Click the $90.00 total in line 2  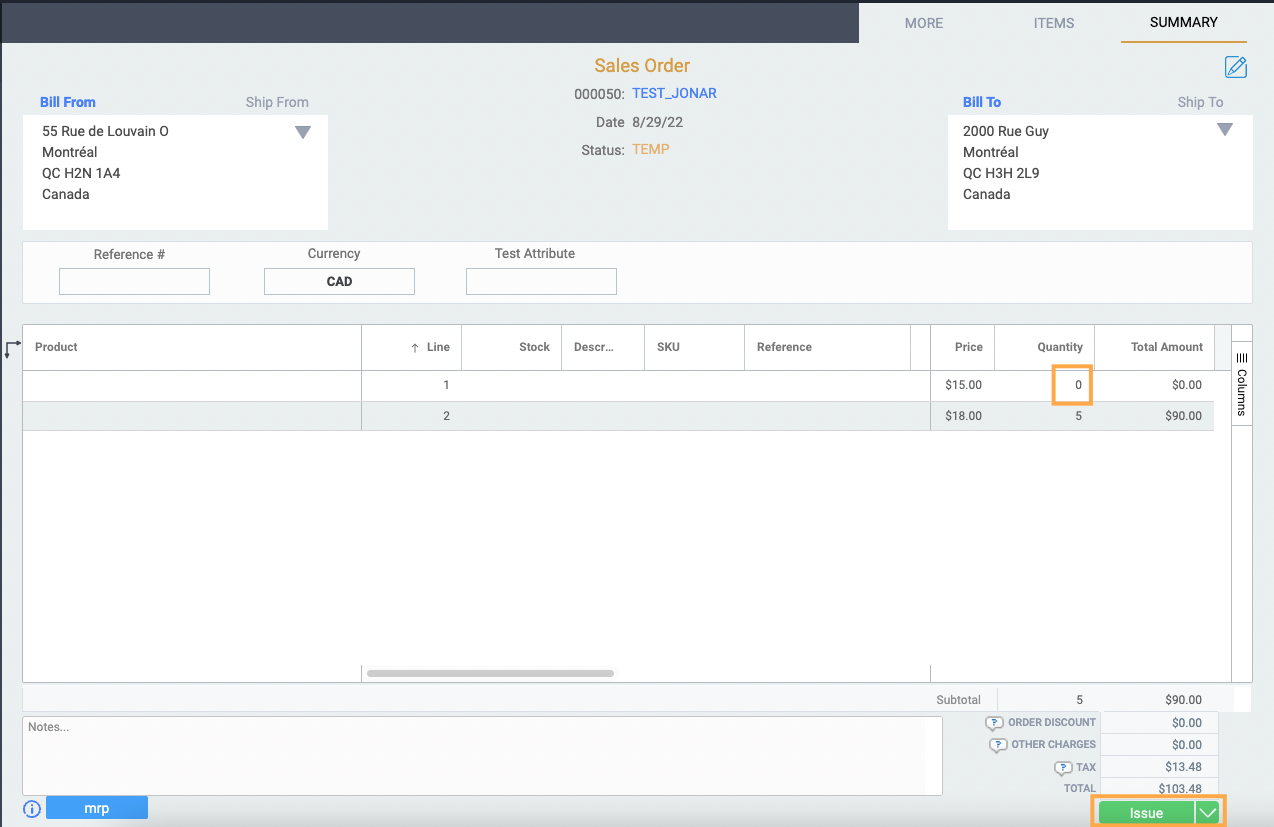pos(1154,416)
